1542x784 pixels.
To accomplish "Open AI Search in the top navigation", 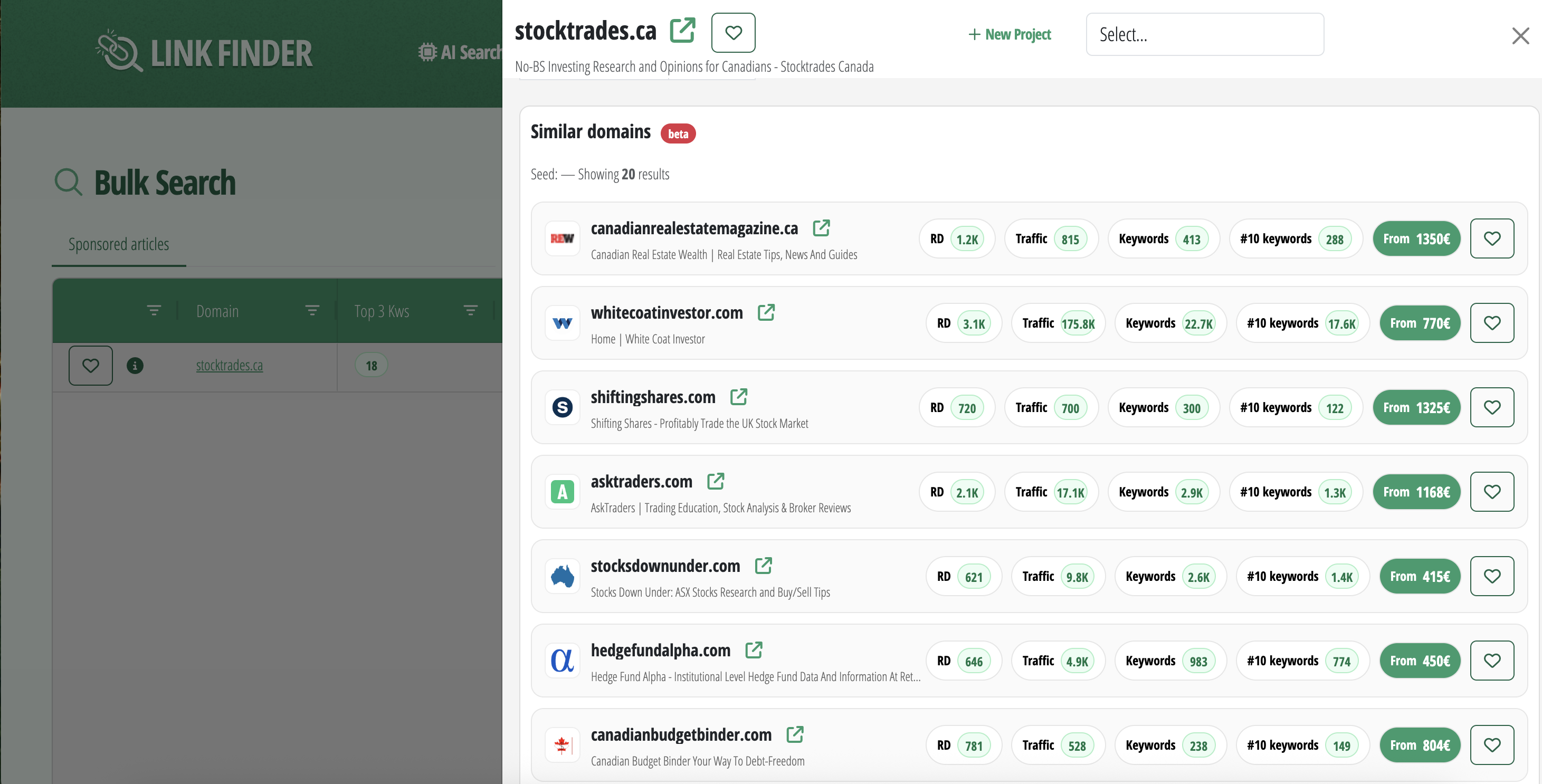I will click(460, 52).
